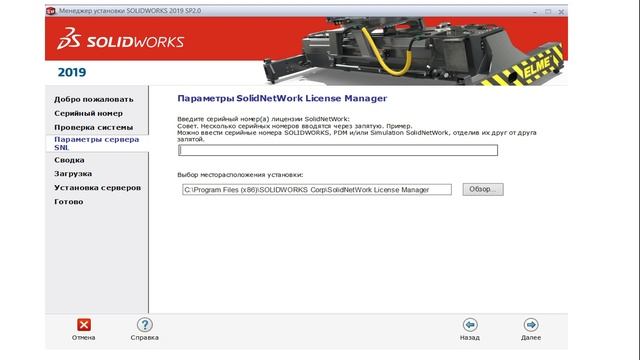
Task: Select the Параметры сервера SNL step
Action: pos(97,143)
